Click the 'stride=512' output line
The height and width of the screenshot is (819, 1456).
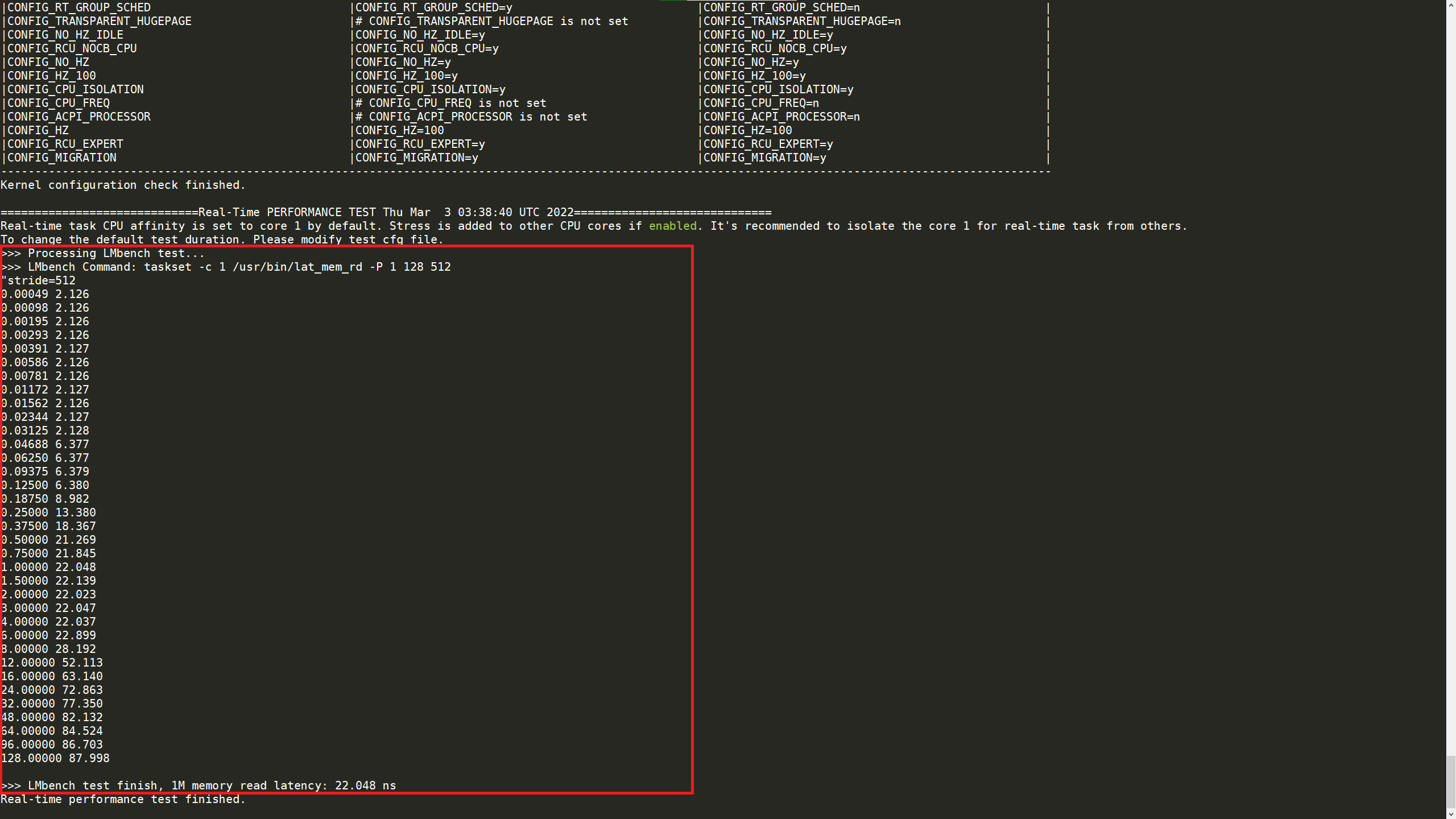tap(39, 280)
